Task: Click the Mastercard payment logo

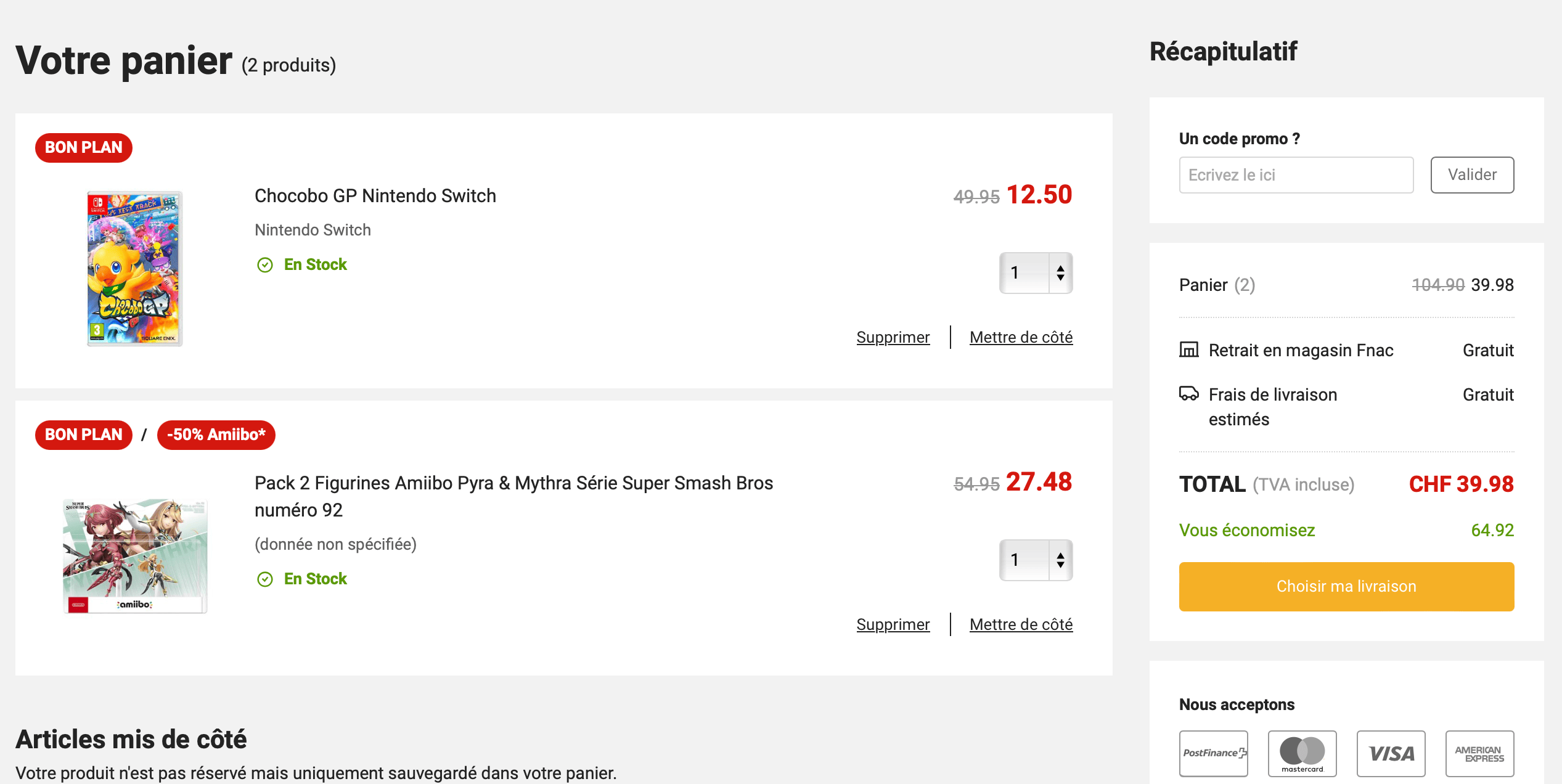Action: tap(1302, 753)
